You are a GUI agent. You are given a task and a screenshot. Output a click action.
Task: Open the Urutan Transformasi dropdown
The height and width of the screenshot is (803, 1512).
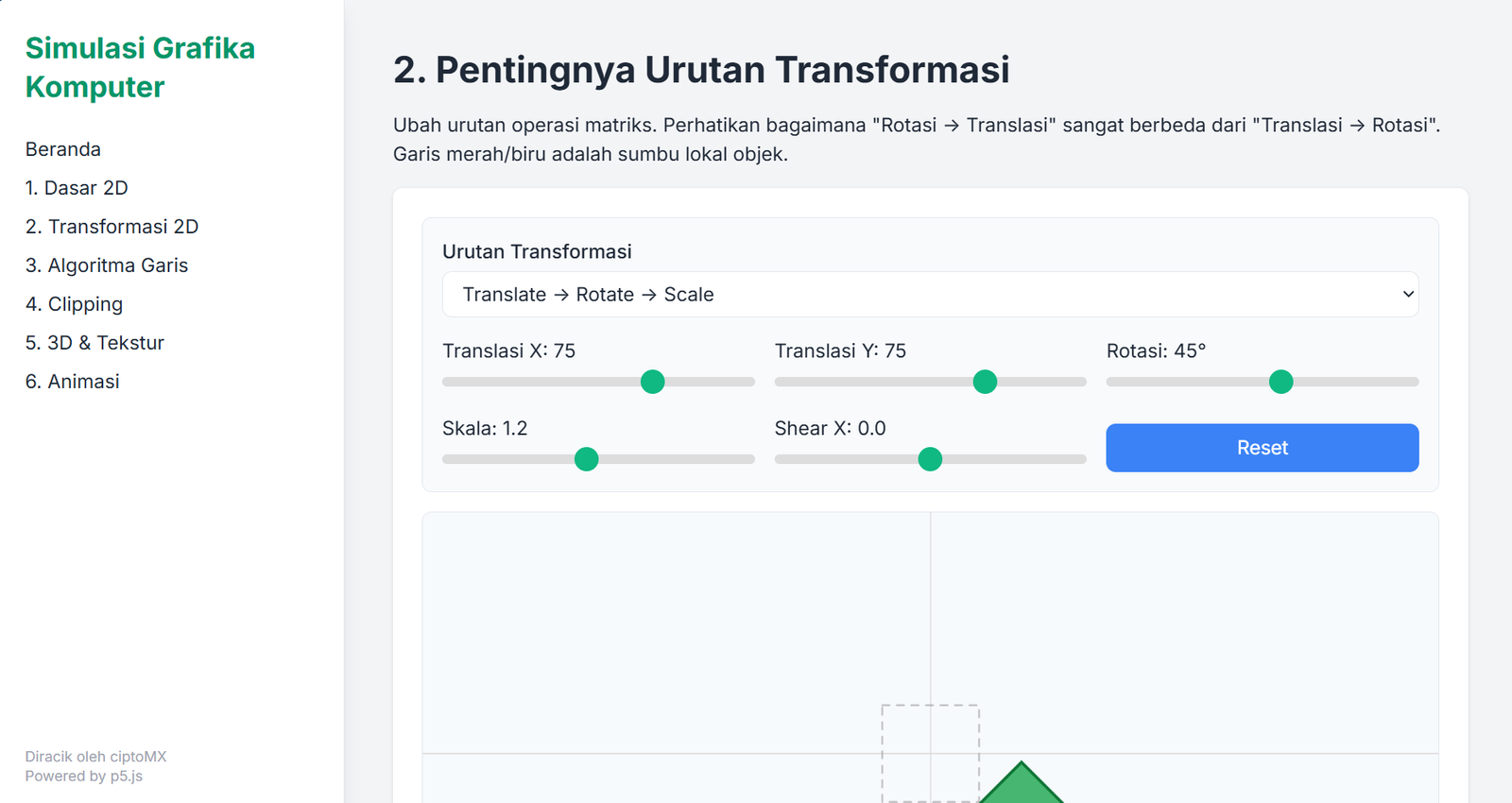click(x=930, y=295)
